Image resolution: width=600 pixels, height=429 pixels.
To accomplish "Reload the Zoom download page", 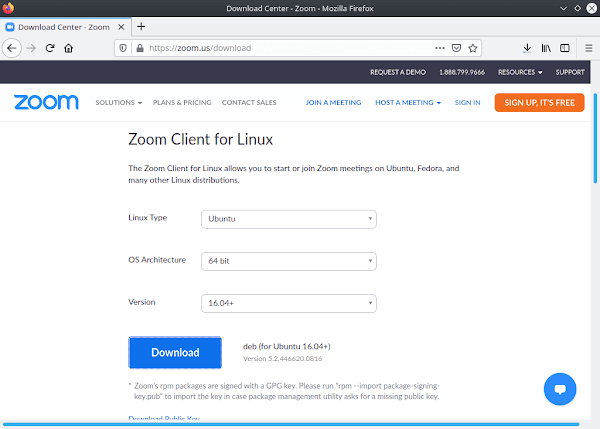I will (50, 48).
